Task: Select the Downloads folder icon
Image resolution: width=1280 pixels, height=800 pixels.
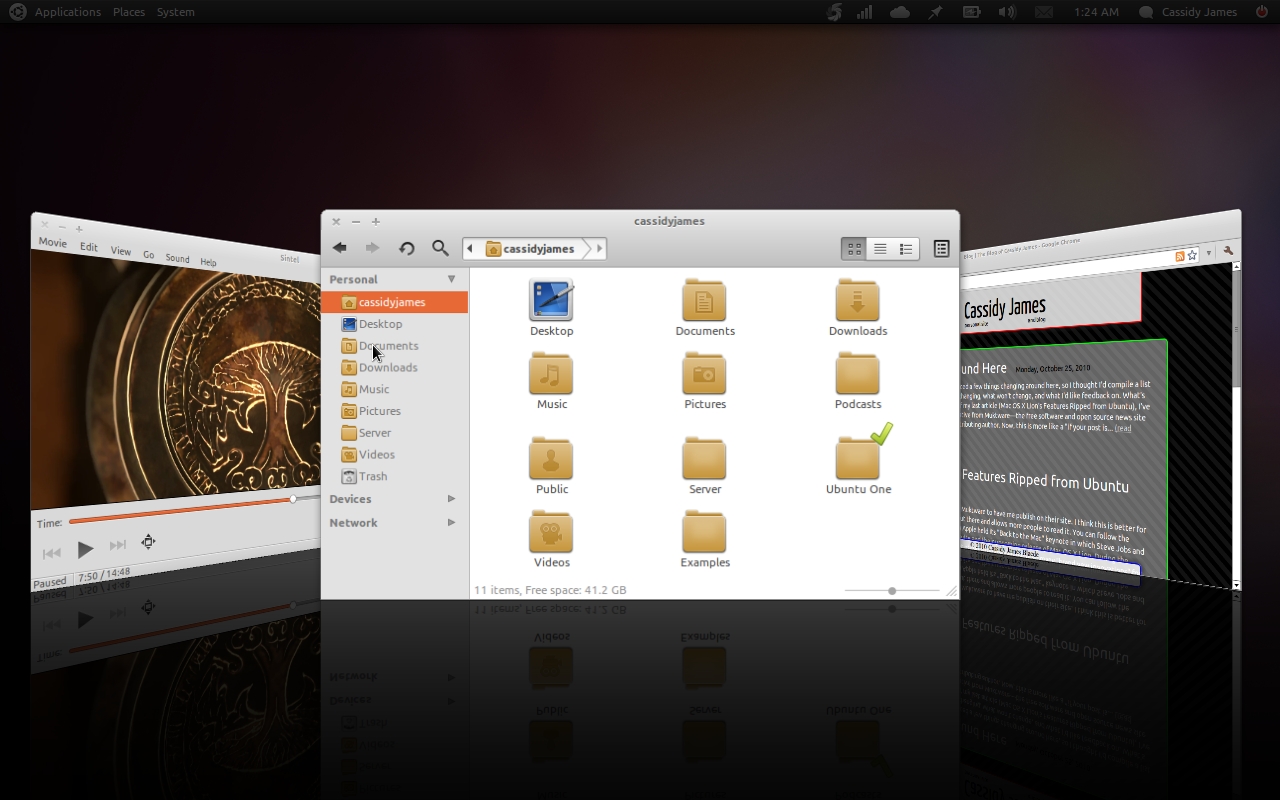Action: (857, 299)
